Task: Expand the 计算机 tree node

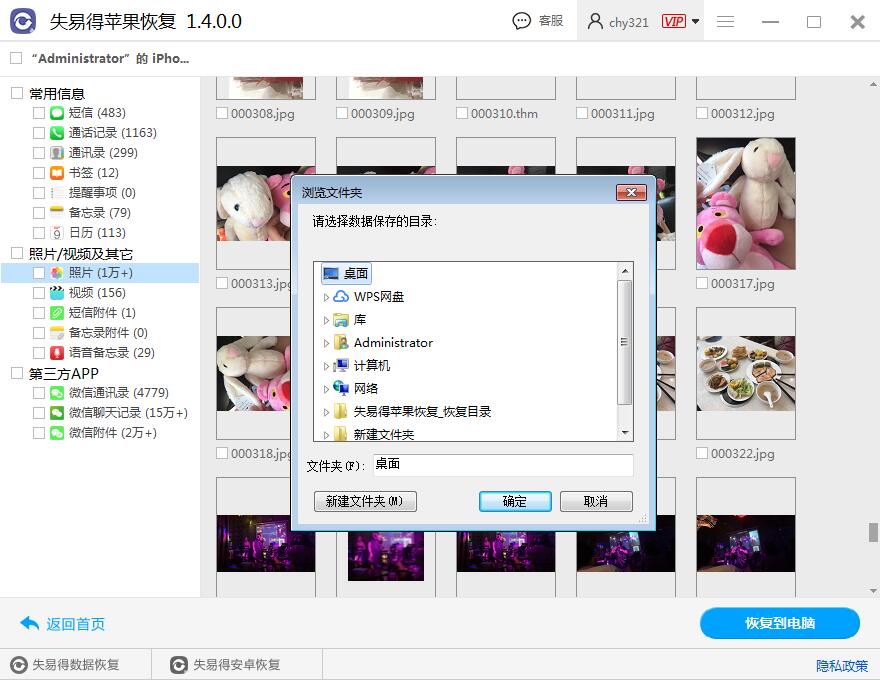Action: [x=326, y=366]
